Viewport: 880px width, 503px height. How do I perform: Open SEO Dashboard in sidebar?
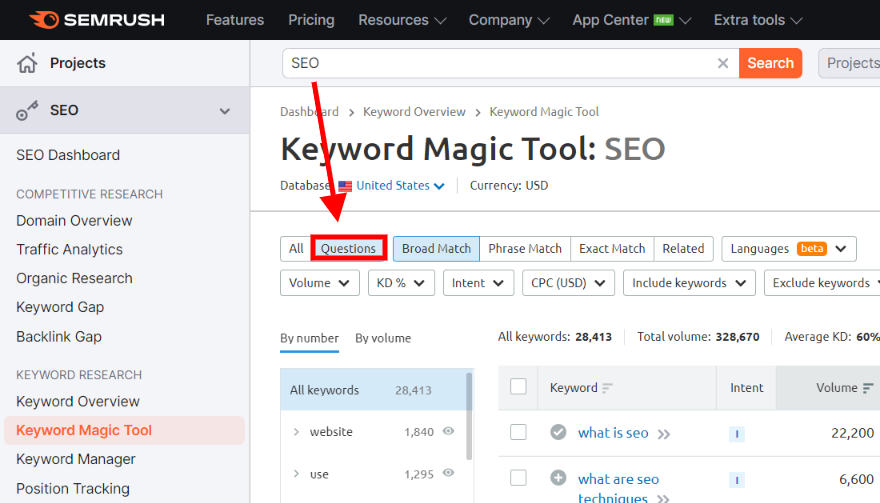pos(68,155)
